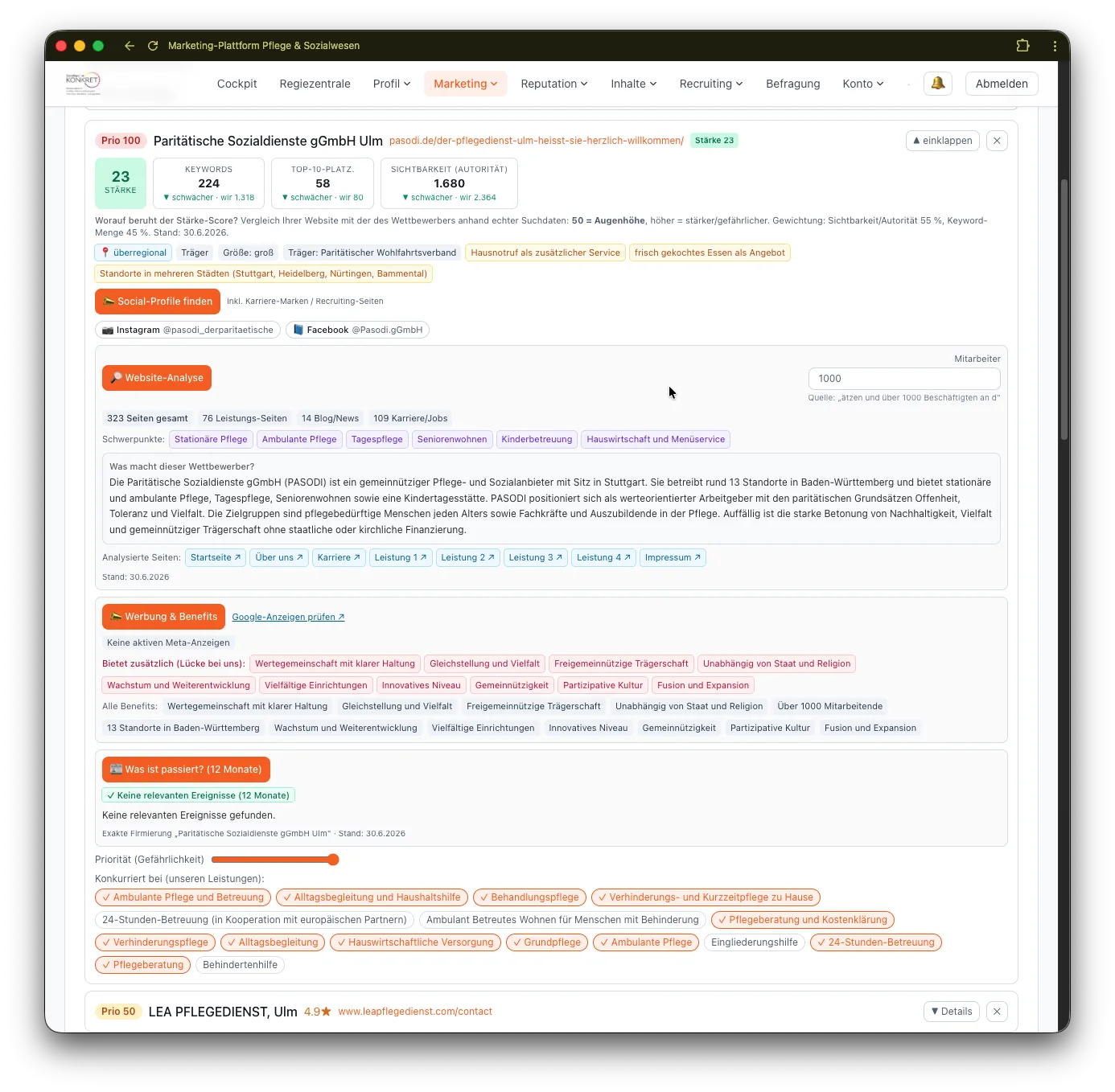Open analysed page Startseite
The height and width of the screenshot is (1092, 1115).
(x=216, y=557)
